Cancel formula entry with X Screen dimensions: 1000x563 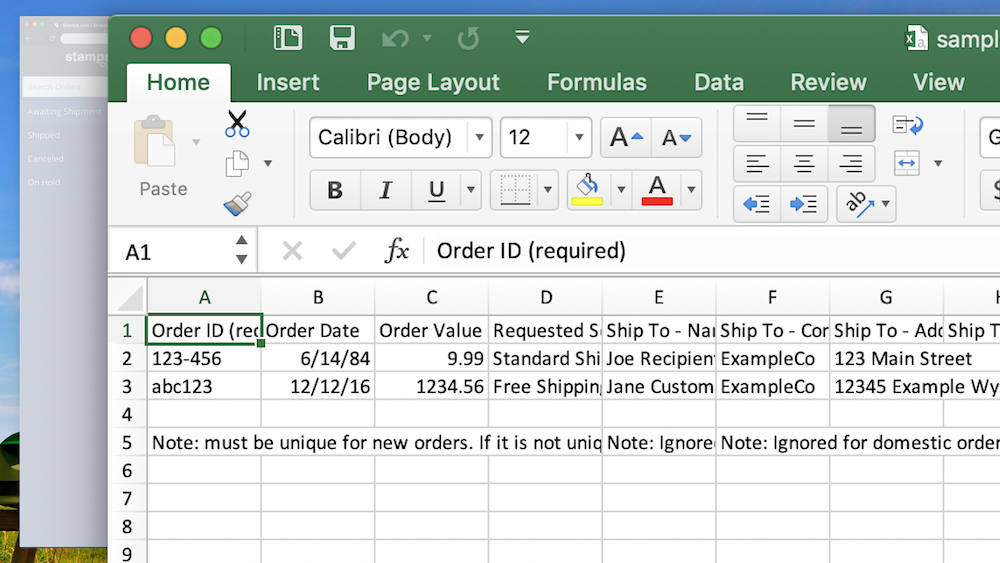(292, 251)
